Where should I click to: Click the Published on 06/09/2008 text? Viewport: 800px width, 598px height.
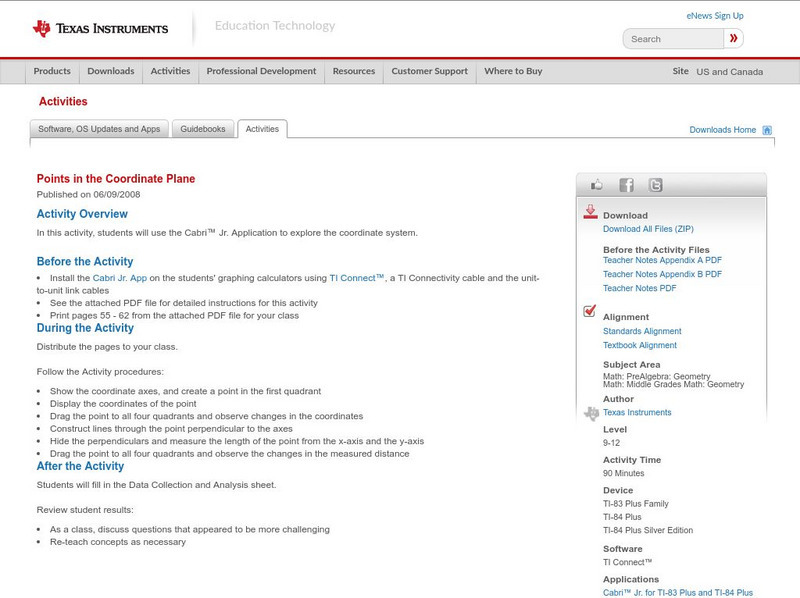[88, 194]
